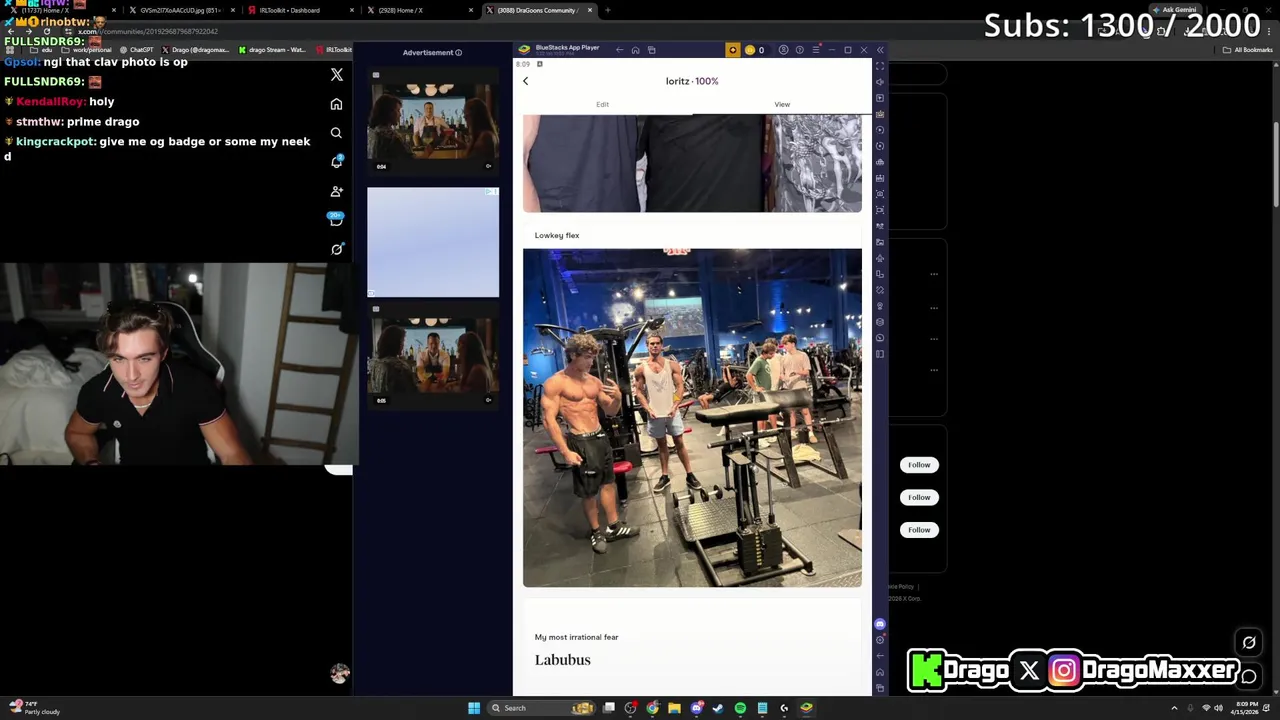Open the ChatGPT bookmark
The height and width of the screenshot is (720, 1280).
click(137, 50)
